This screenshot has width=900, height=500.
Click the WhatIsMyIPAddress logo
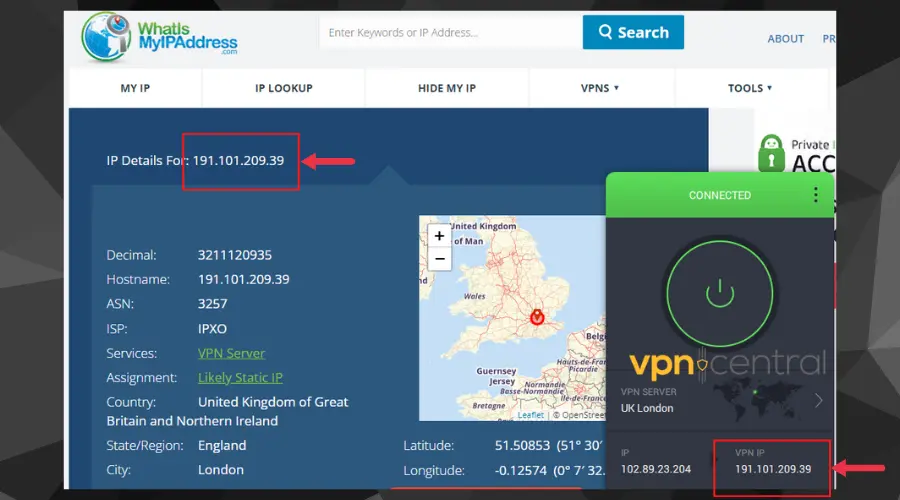pos(160,37)
